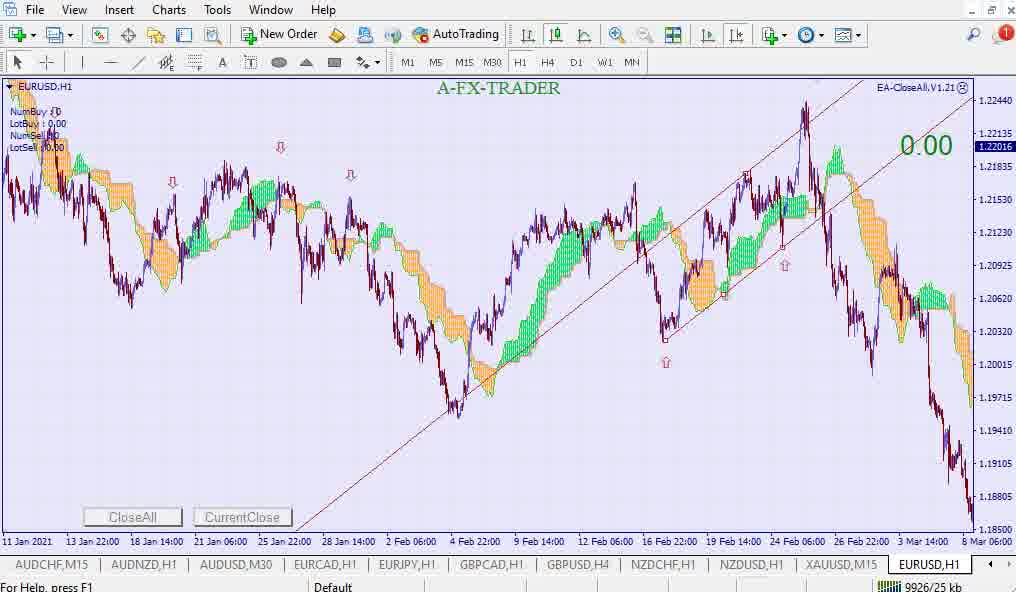
Task: Zoom in on the chart
Action: (617, 35)
